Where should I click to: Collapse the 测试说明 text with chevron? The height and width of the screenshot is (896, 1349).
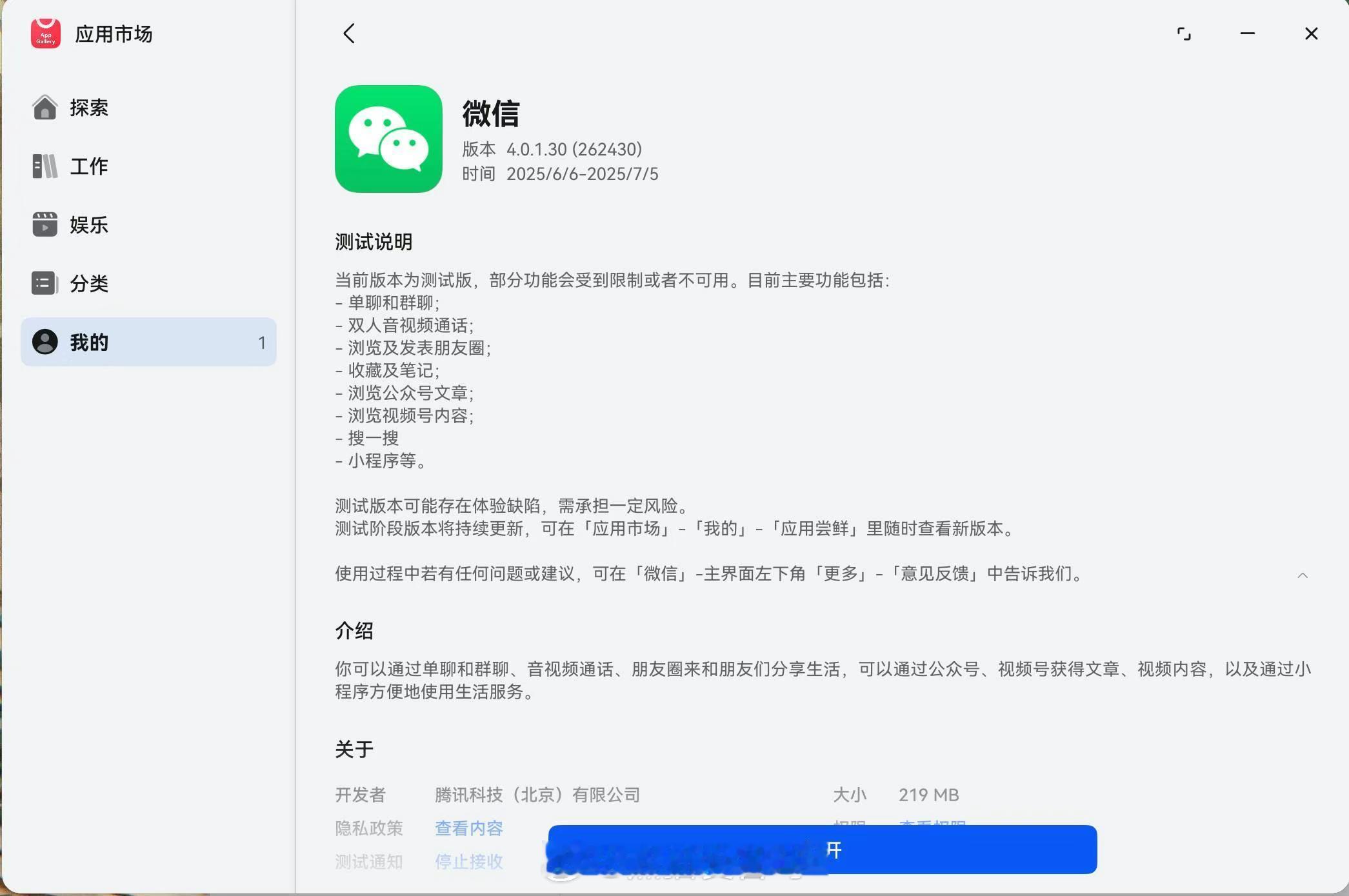coord(1303,575)
